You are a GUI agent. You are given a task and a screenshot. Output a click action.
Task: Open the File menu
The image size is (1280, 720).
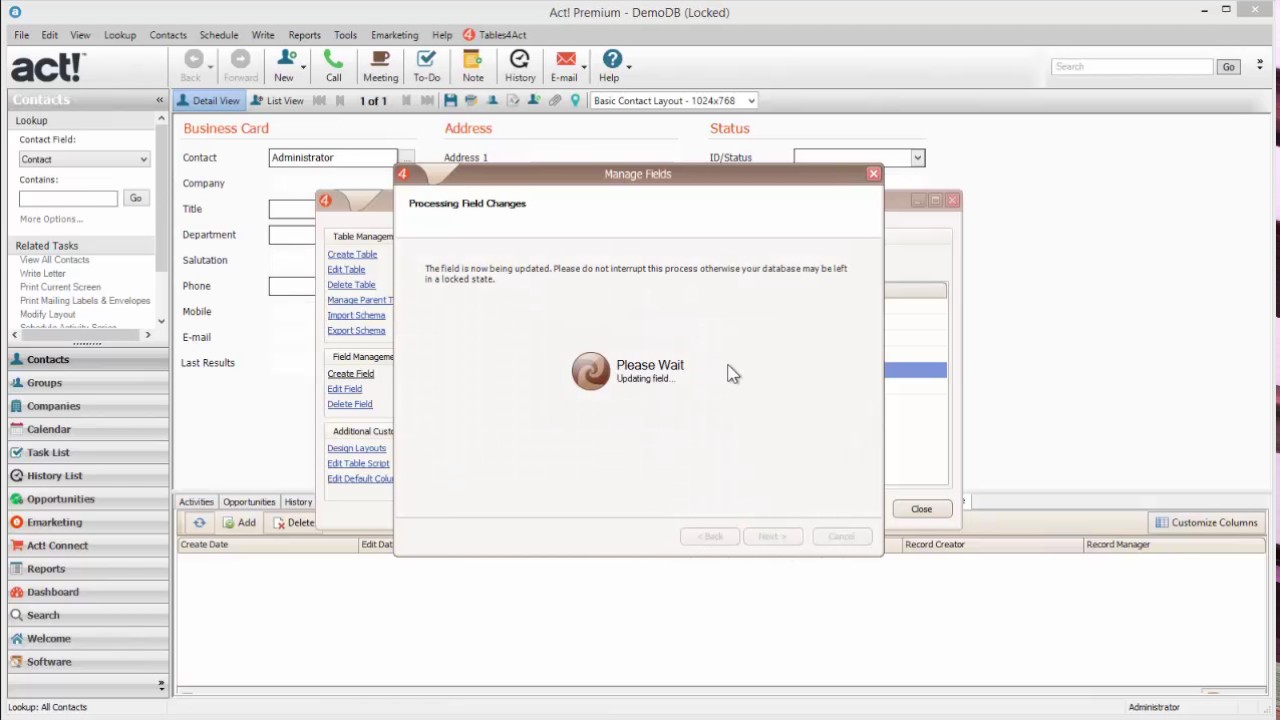pyautogui.click(x=21, y=35)
